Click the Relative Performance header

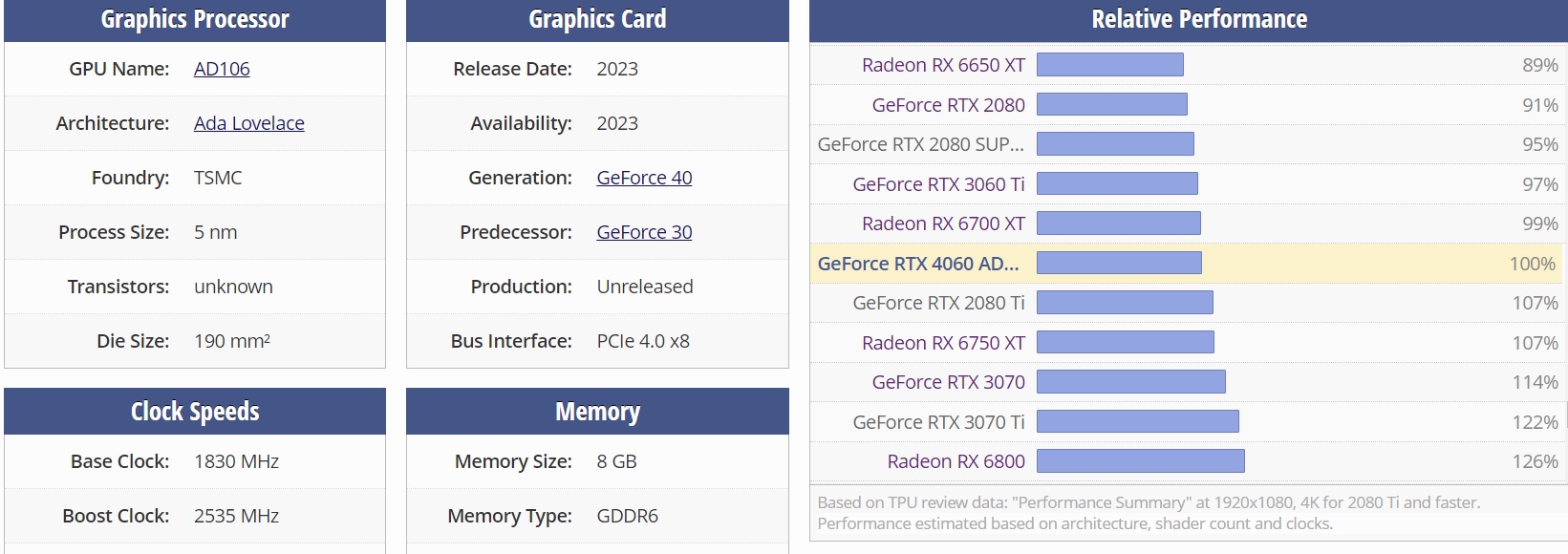pos(1198,19)
